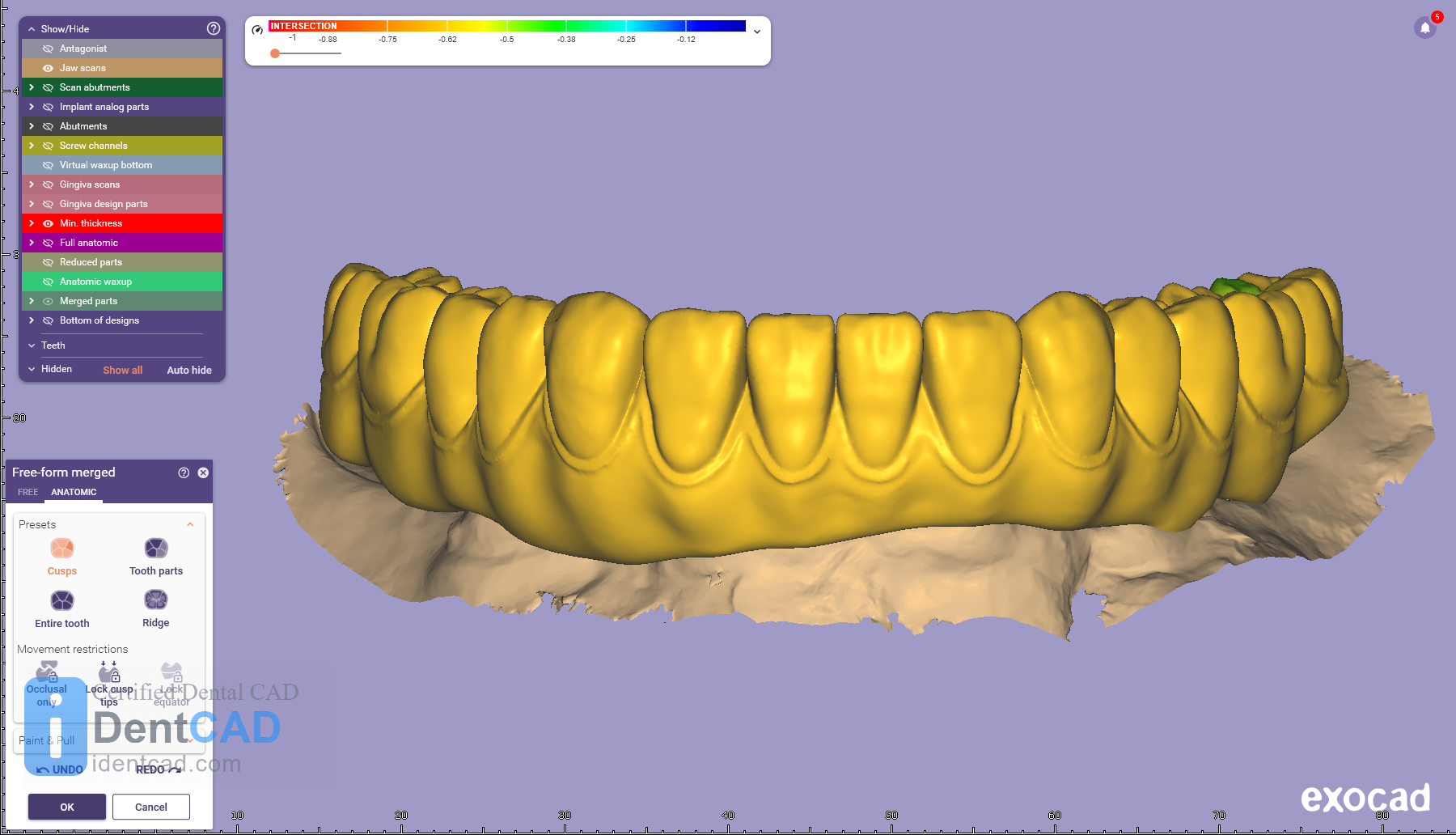Open Show/Hide panel help icon
Screen dimensions: 1456x835
click(214, 28)
